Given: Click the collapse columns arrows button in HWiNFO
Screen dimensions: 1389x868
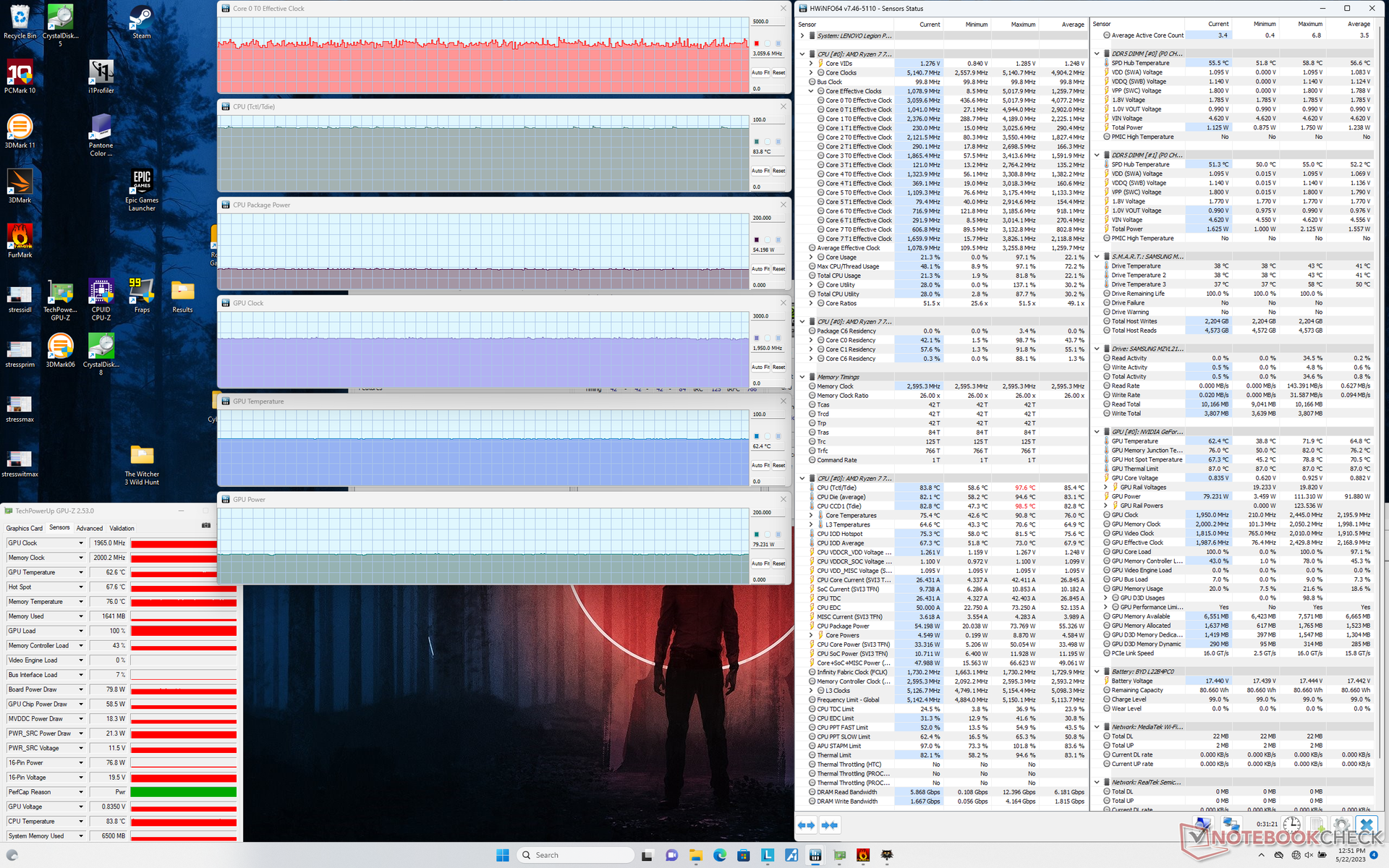Looking at the screenshot, I should coord(830,825).
